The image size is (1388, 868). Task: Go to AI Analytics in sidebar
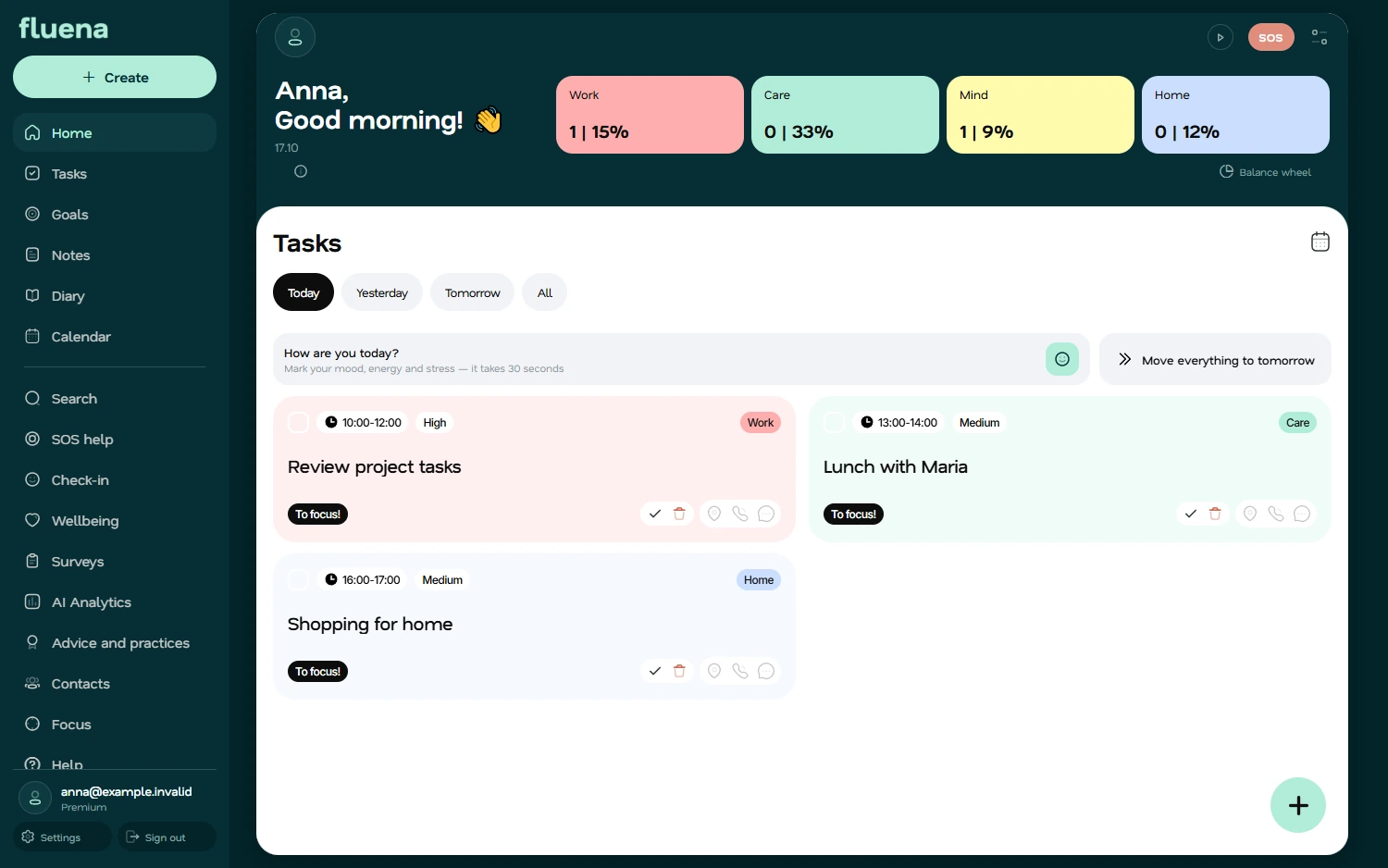pos(115,602)
